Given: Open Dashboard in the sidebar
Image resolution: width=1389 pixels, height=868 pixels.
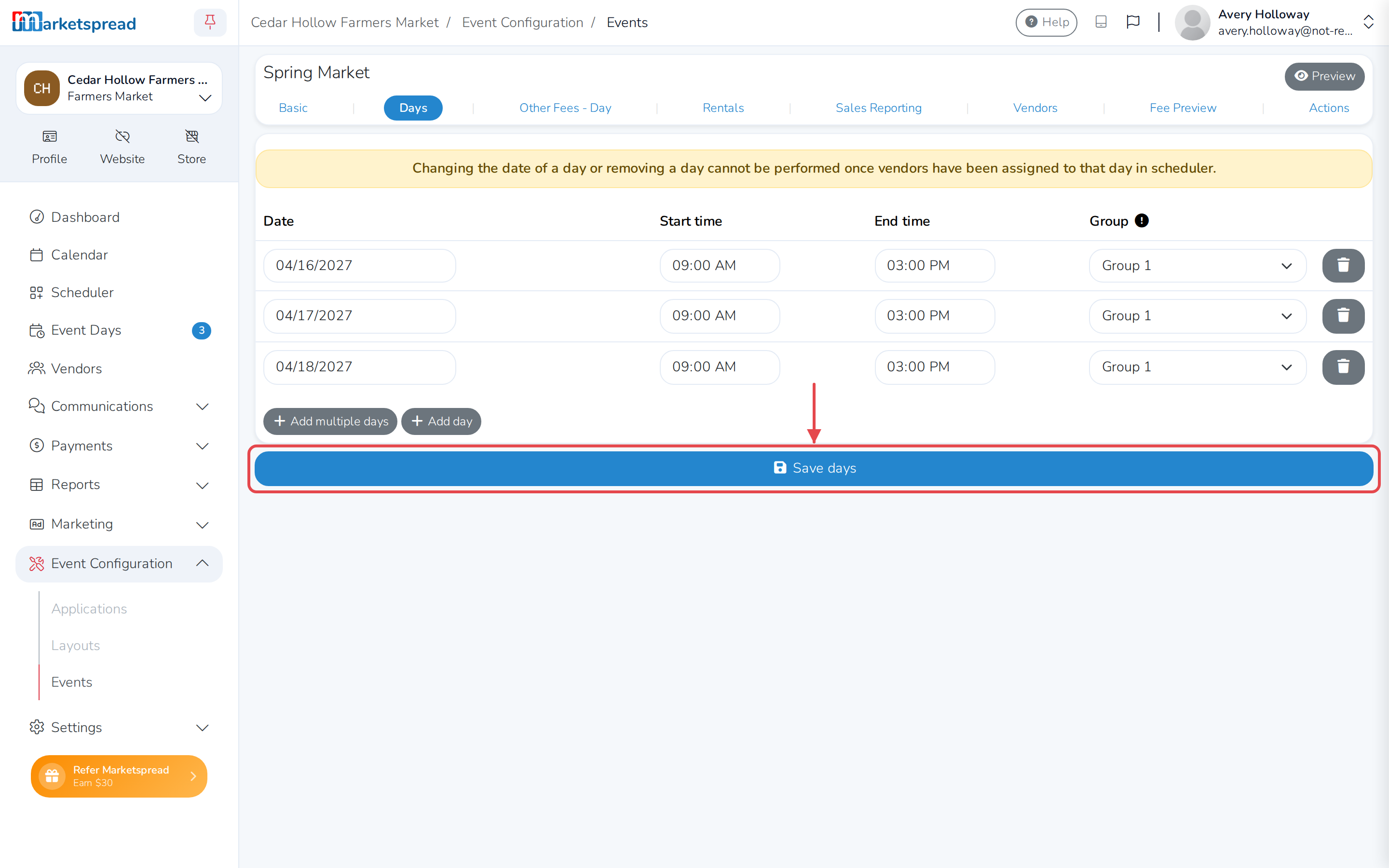Looking at the screenshot, I should [119, 217].
